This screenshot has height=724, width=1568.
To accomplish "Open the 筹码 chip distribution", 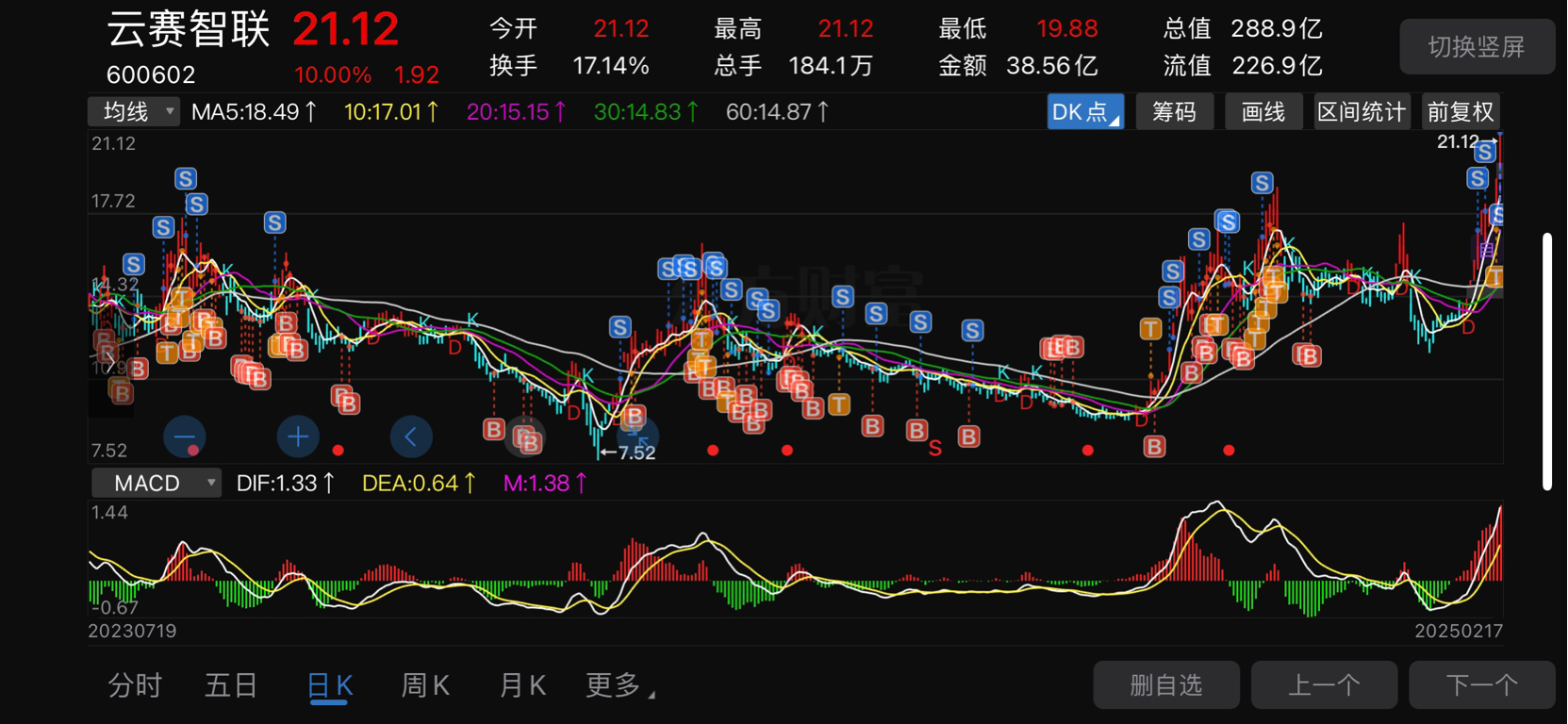I will tap(1174, 112).
